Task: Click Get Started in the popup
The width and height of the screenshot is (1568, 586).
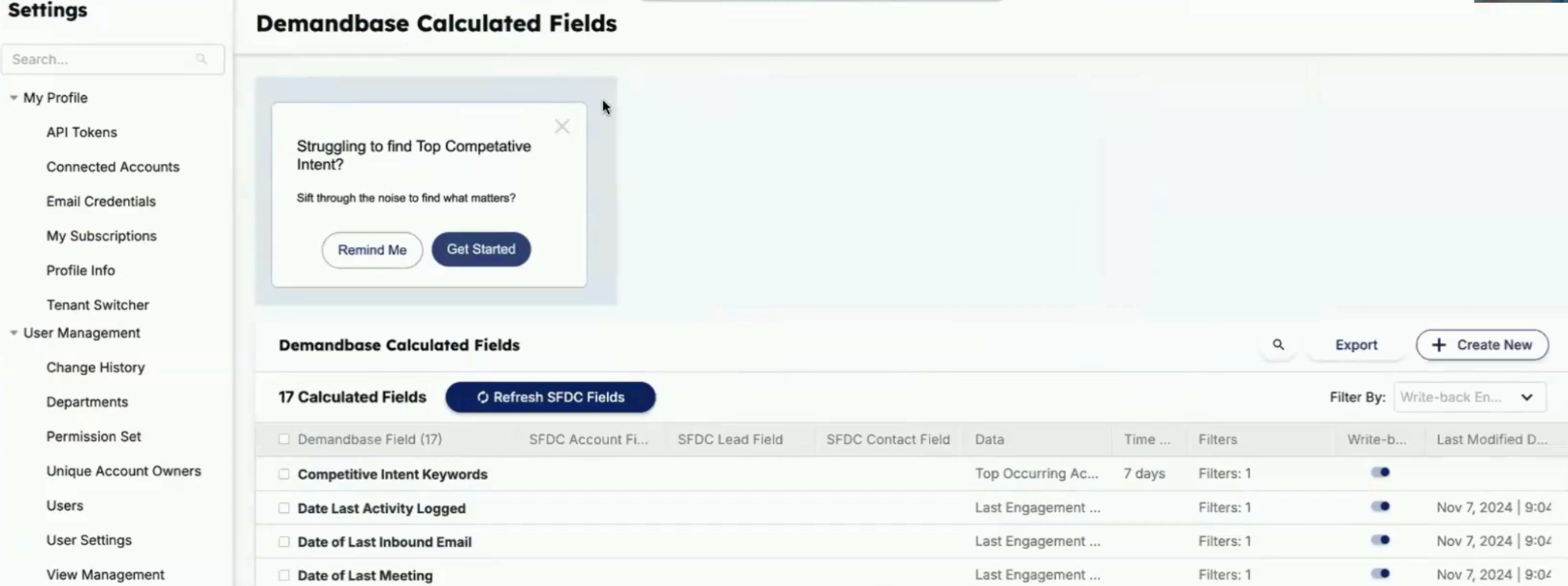Action: (x=481, y=249)
